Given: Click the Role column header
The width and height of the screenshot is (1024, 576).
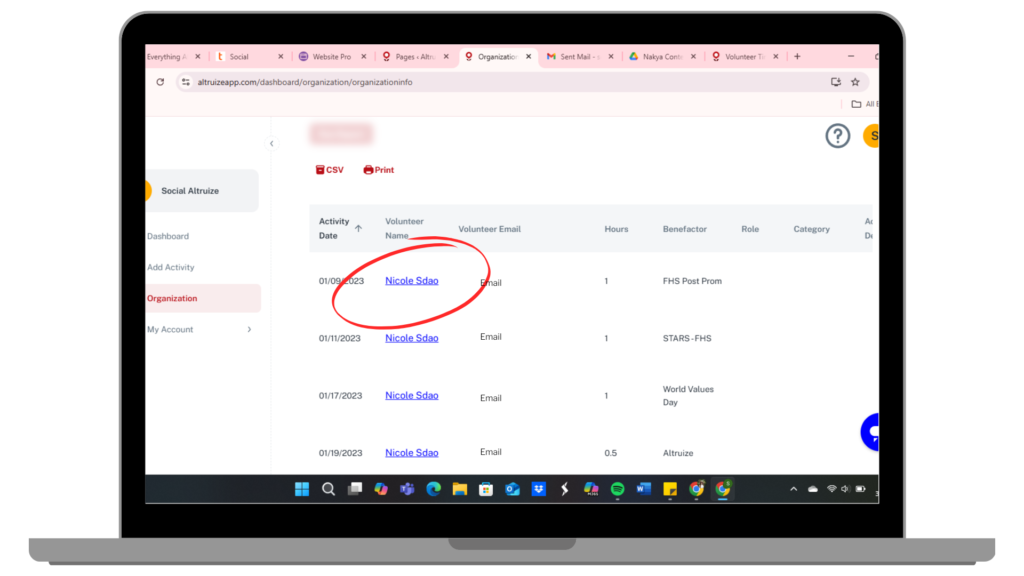Looking at the screenshot, I should [x=750, y=229].
